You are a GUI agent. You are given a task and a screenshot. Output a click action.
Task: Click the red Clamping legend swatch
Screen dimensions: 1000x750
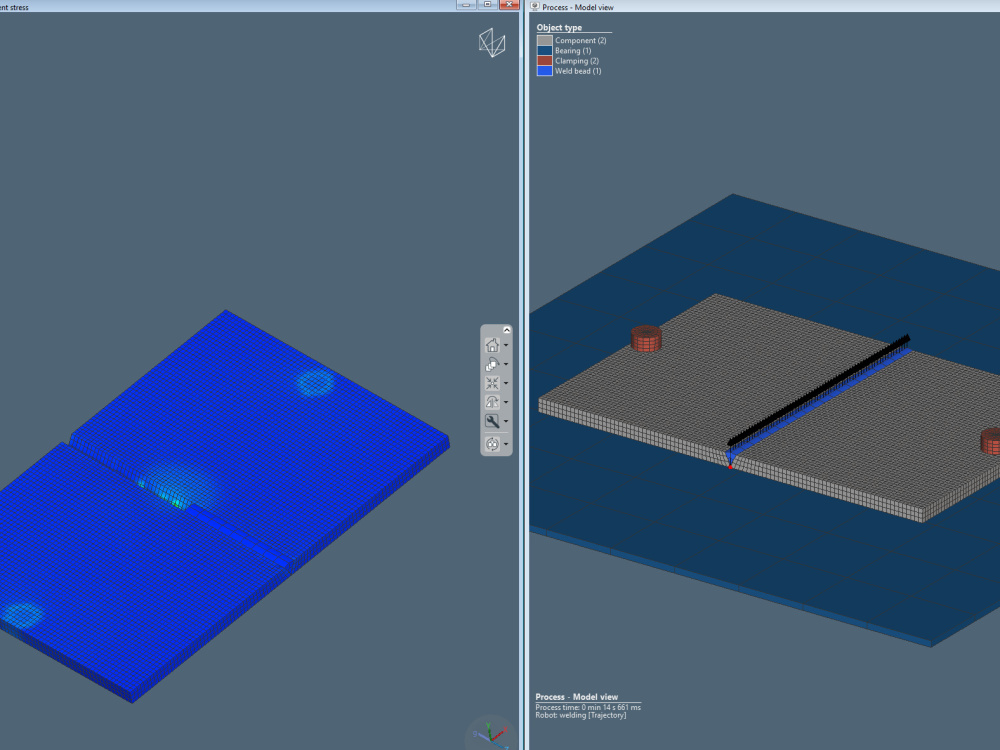[545, 61]
